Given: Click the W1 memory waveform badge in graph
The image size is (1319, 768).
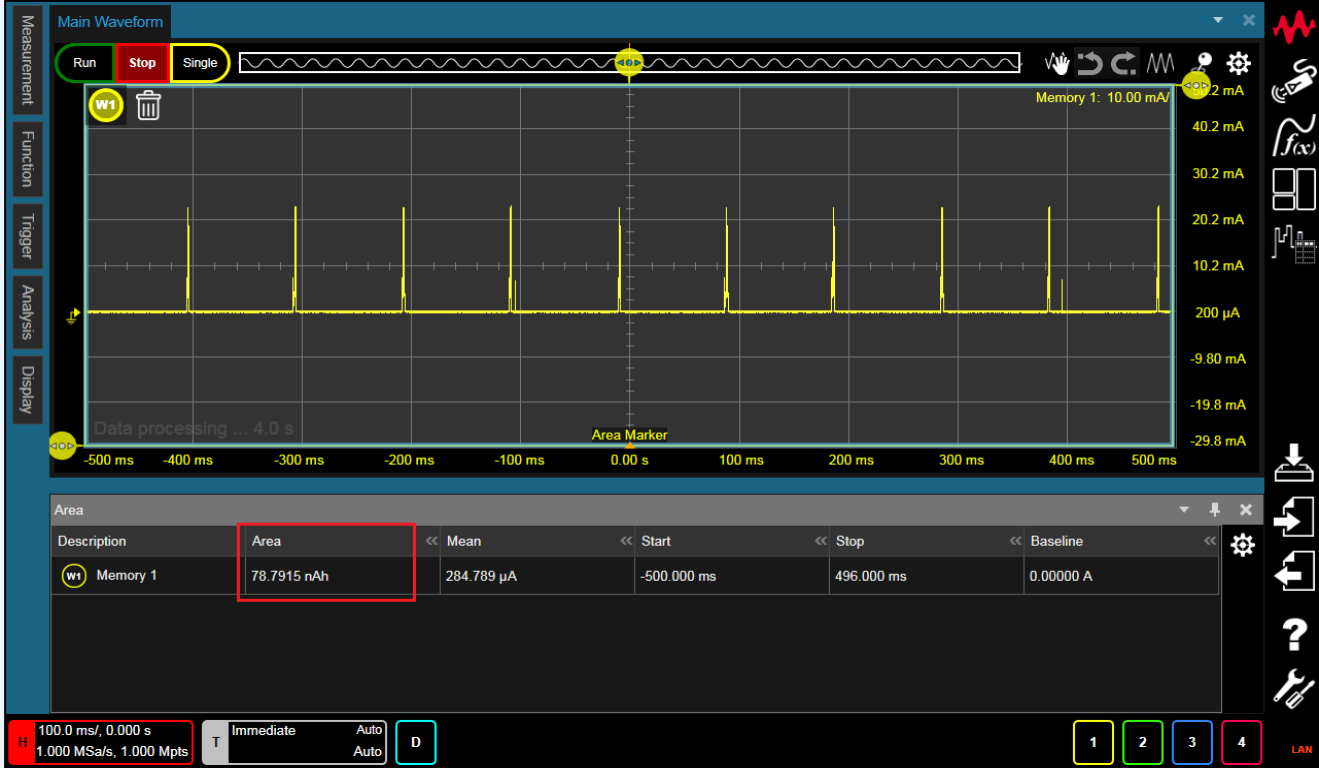Looking at the screenshot, I should (107, 105).
